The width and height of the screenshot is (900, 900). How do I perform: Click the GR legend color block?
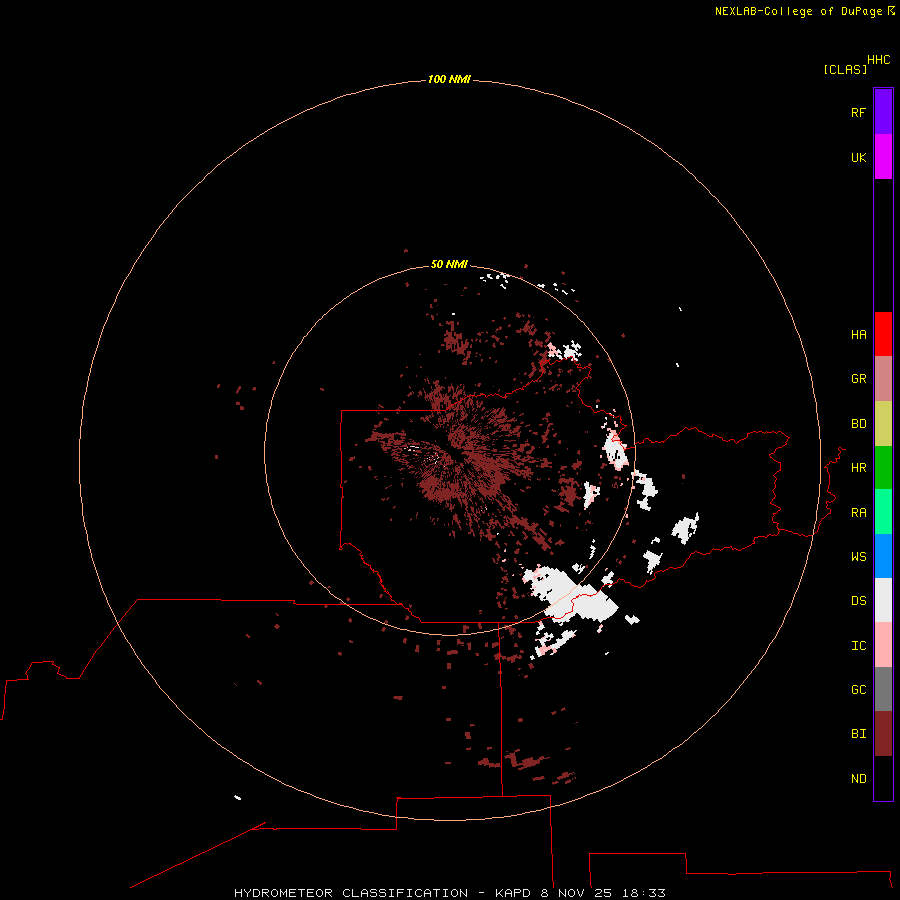coord(883,379)
